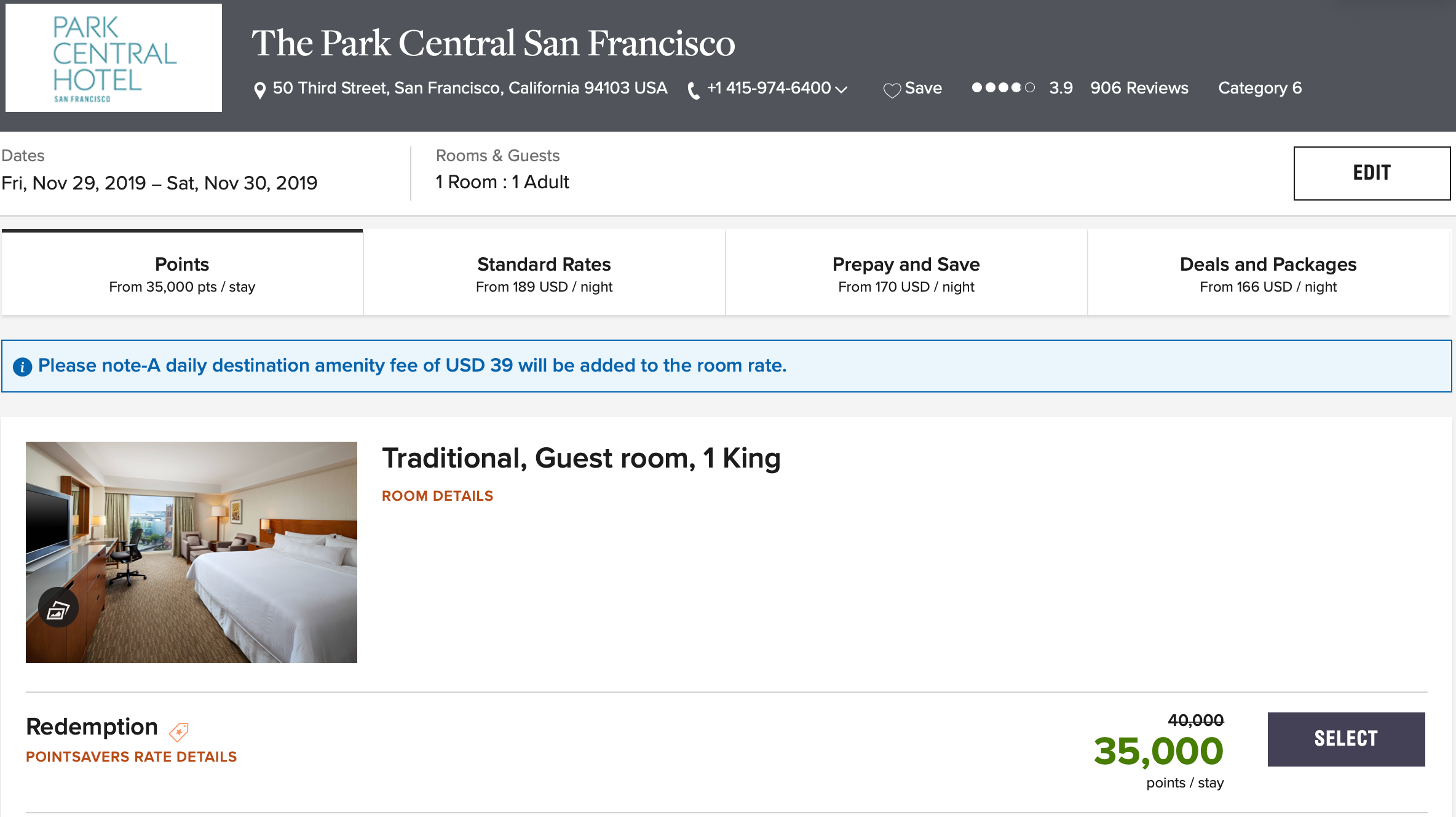1456x817 pixels.
Task: Select the Deals and Packages tab
Action: [x=1268, y=274]
